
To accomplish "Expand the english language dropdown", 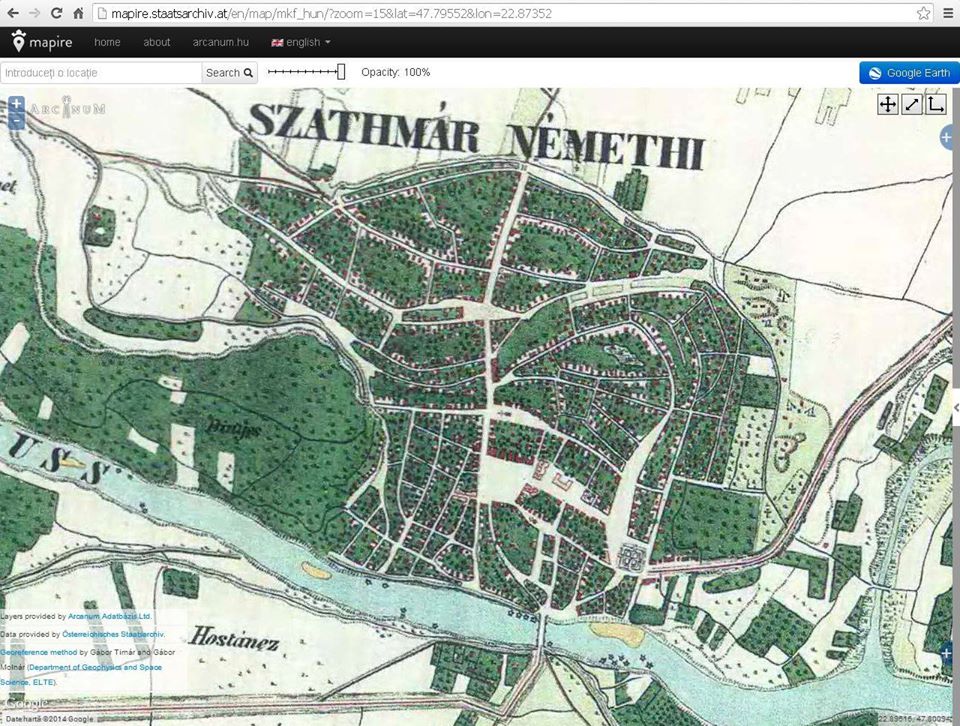I will 301,42.
